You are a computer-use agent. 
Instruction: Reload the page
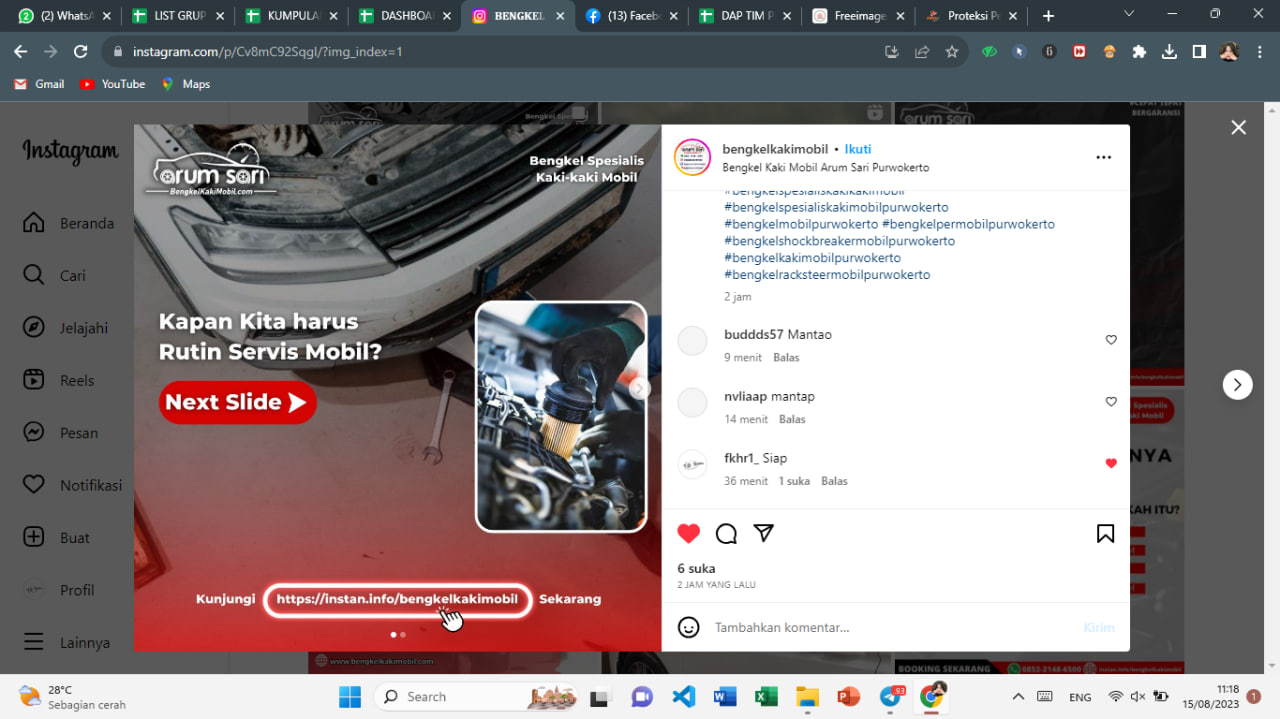tap(81, 52)
